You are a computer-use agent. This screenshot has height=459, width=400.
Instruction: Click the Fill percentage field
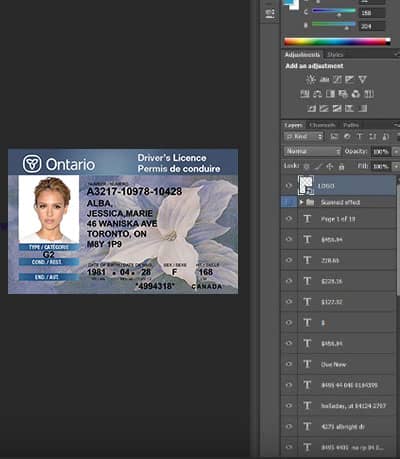coord(381,166)
